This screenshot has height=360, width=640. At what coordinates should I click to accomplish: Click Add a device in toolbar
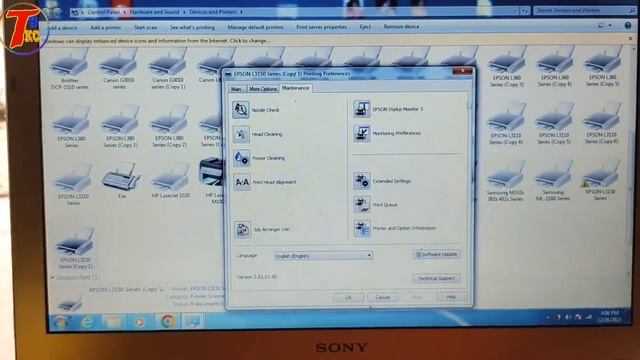click(x=62, y=28)
